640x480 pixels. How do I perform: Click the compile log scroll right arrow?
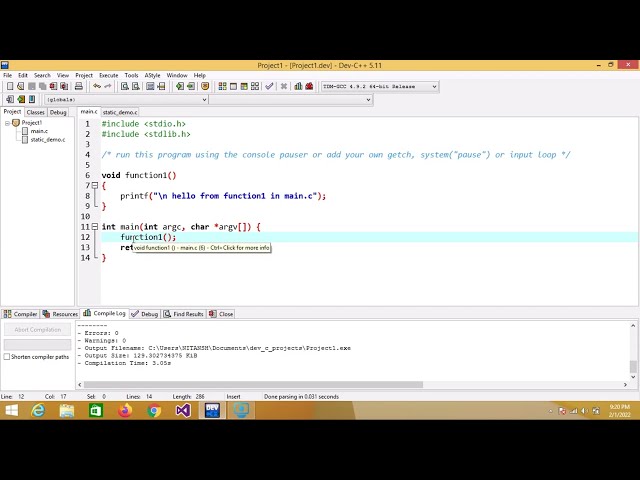[625, 384]
